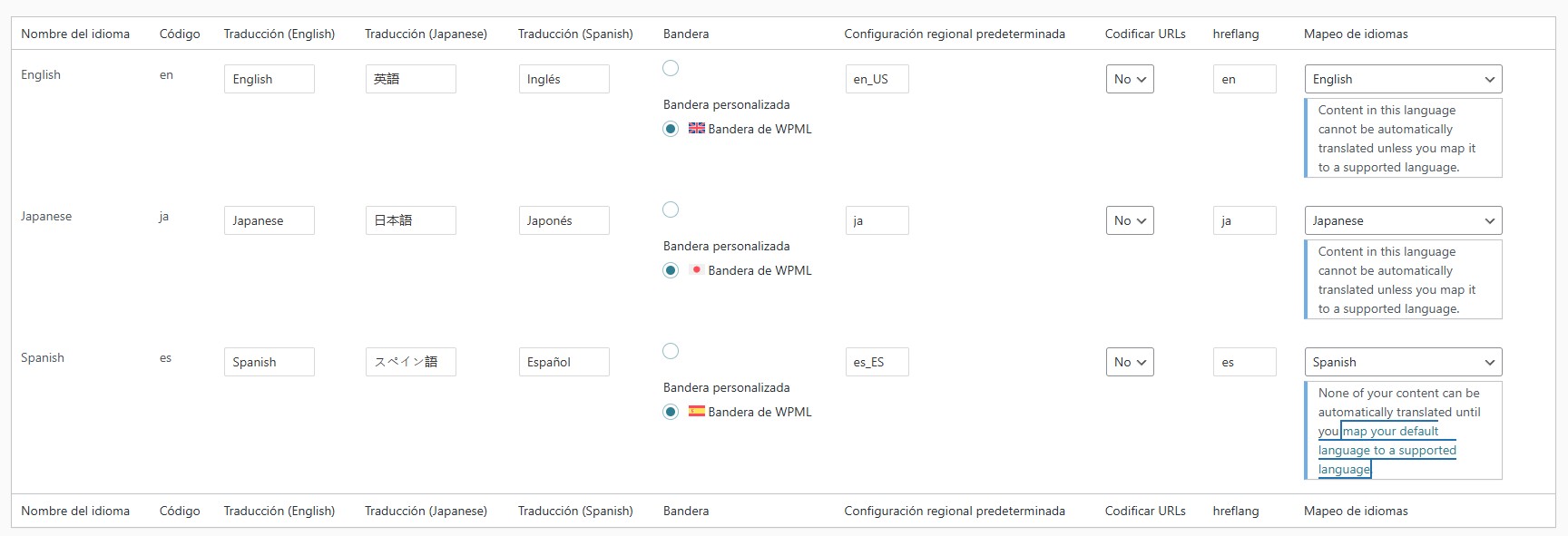Choose Bandera de WPML radio for Spanish
This screenshot has width=1568, height=536.
(x=671, y=412)
